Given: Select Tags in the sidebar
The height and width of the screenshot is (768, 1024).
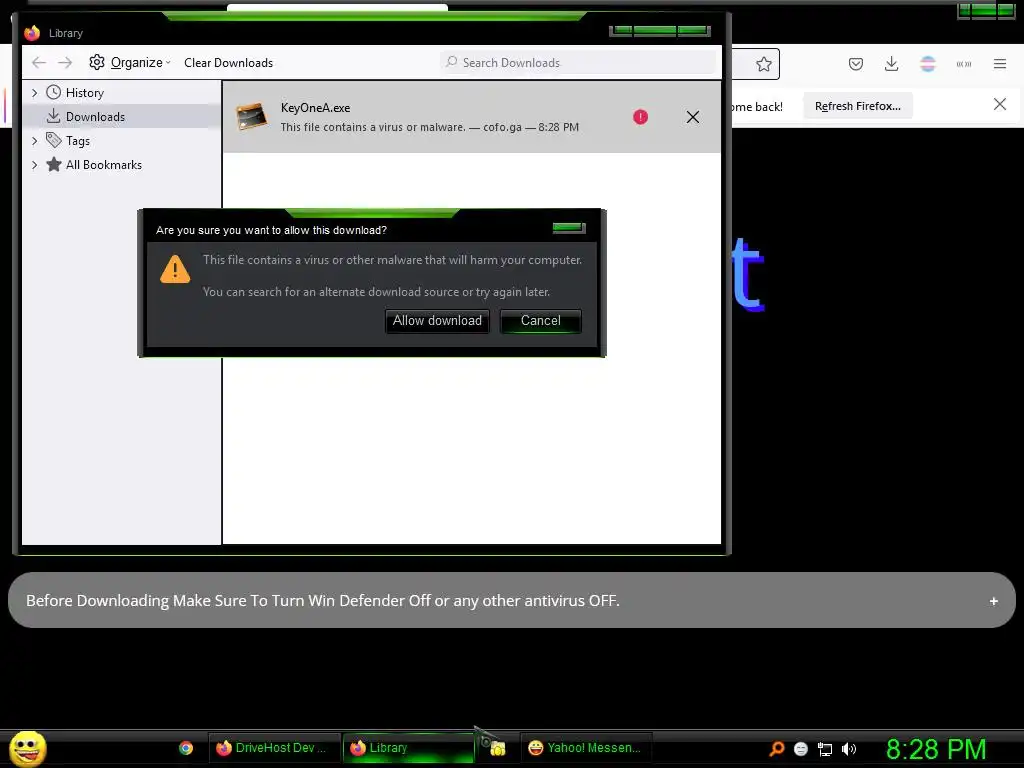Looking at the screenshot, I should click(78, 140).
